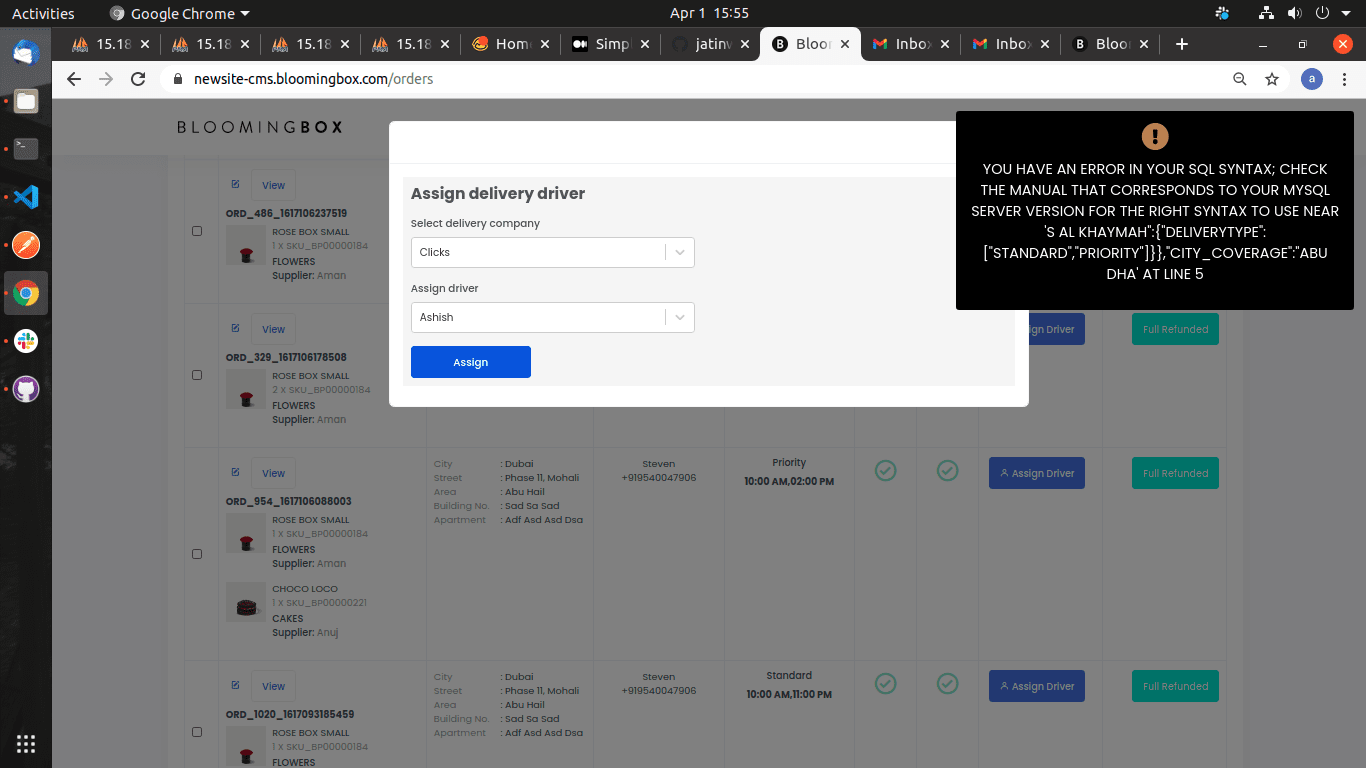The image size is (1366, 768).
Task: Open the new tab plus button
Action: click(1182, 44)
